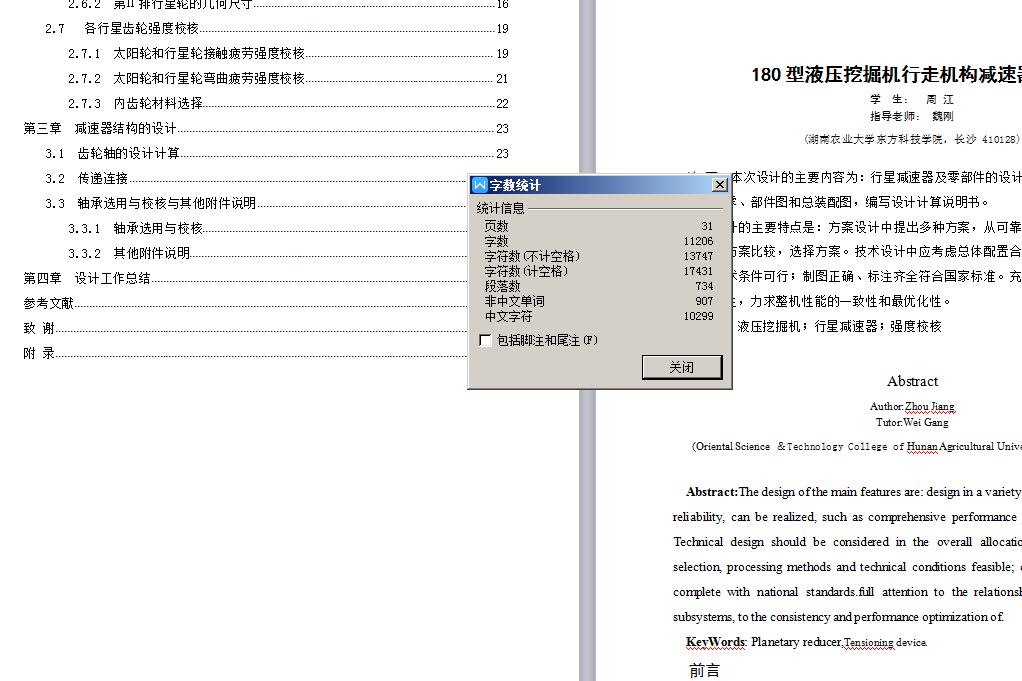The height and width of the screenshot is (681, 1022).
Task: Open TOC entry 3.2 传递连接
Action: (x=256, y=179)
